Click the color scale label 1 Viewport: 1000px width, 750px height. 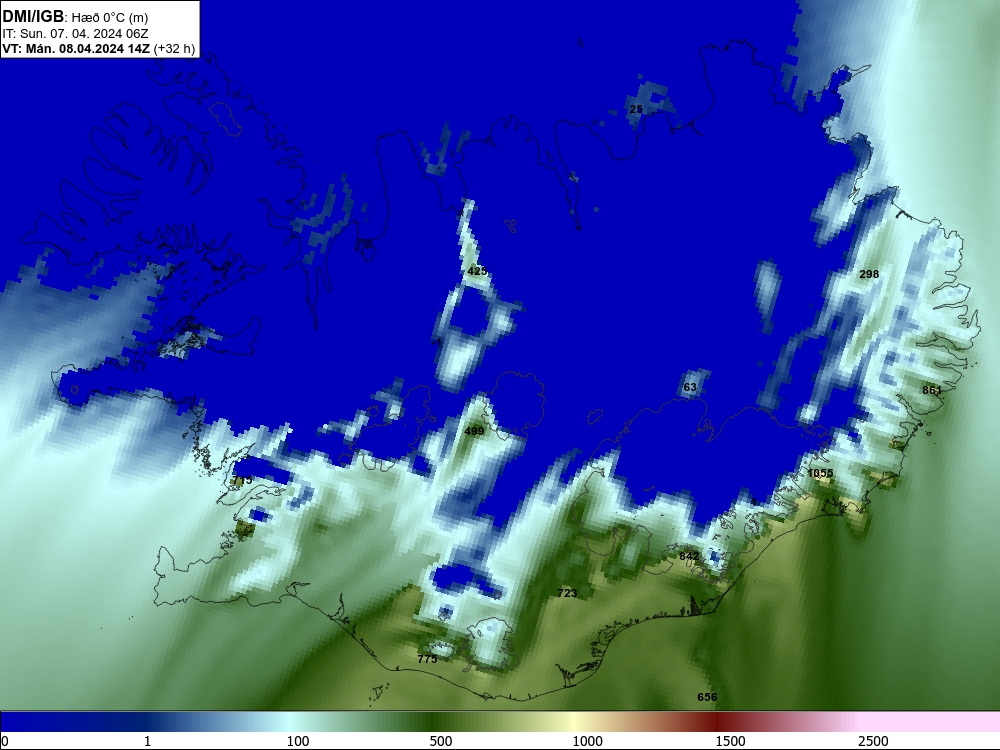pos(147,741)
